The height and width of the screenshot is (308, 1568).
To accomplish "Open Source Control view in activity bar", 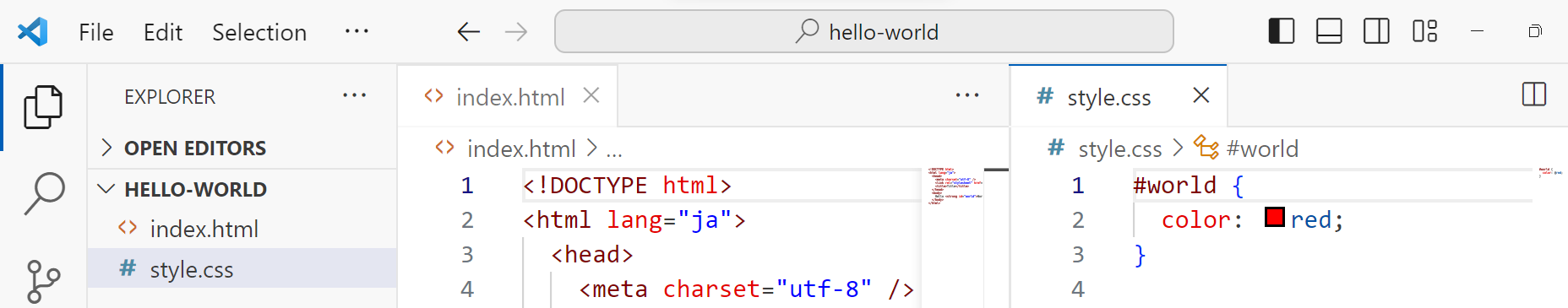I will coord(44,281).
